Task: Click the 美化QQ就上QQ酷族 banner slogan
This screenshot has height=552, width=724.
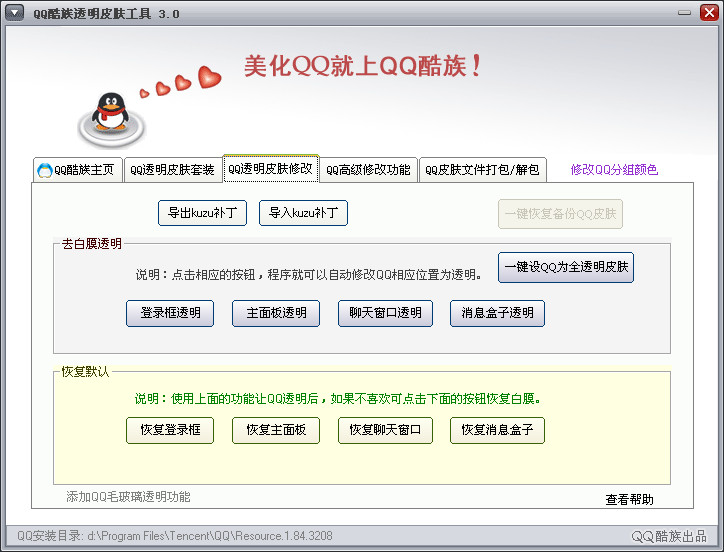Action: pyautogui.click(x=363, y=66)
